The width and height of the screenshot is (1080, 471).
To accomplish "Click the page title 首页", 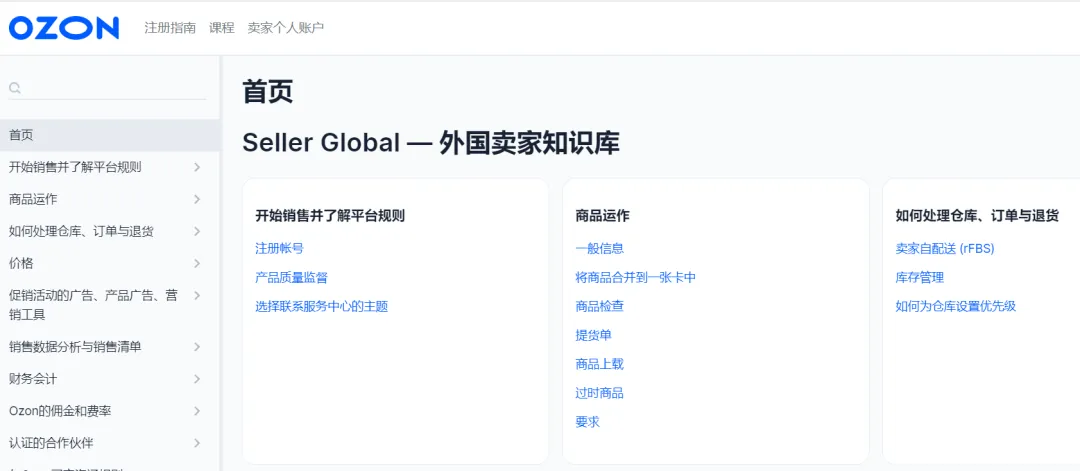I will (268, 91).
